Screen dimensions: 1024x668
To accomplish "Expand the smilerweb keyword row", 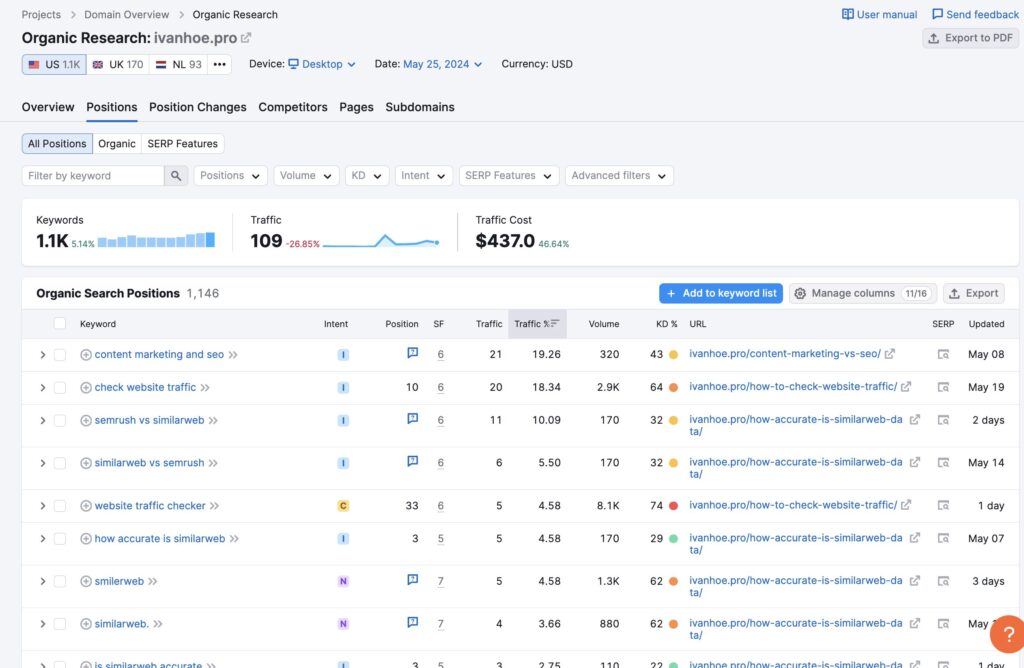I will pyautogui.click(x=43, y=581).
